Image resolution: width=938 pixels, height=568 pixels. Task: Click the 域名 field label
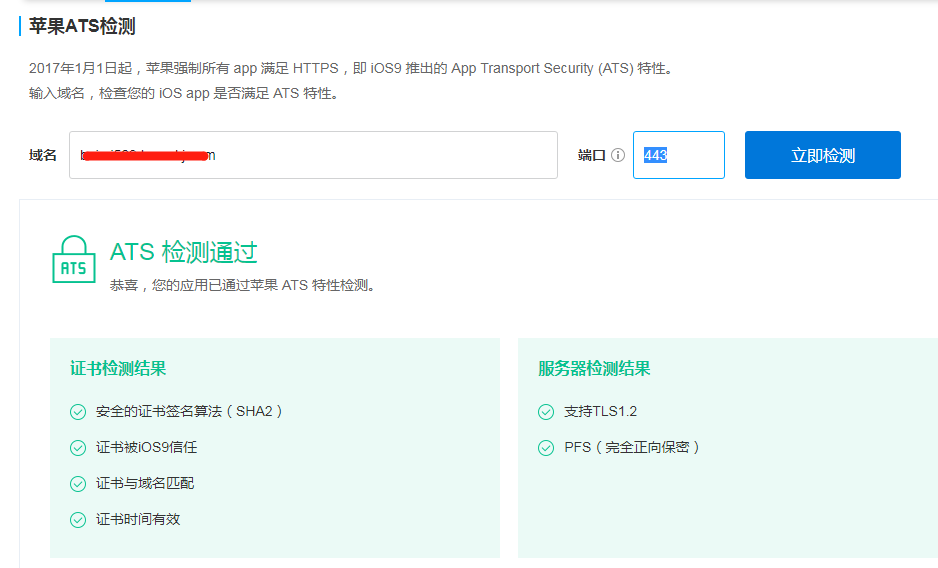coord(43,155)
